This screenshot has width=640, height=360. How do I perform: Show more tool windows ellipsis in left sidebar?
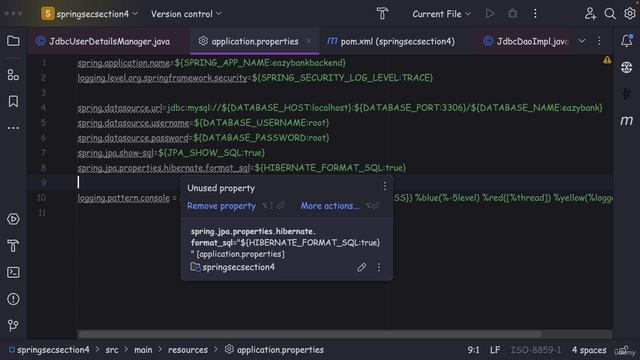(13, 128)
